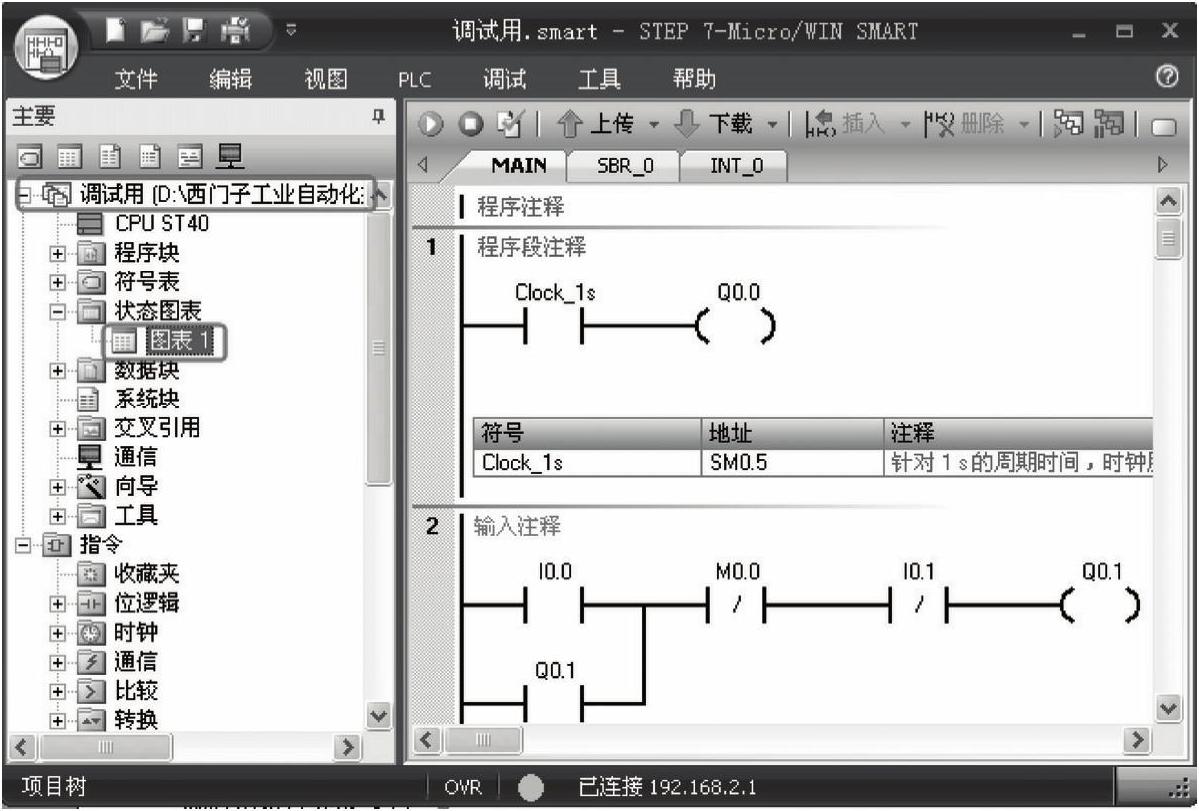
Task: Expand the 数据块 tree node
Action: [58, 371]
